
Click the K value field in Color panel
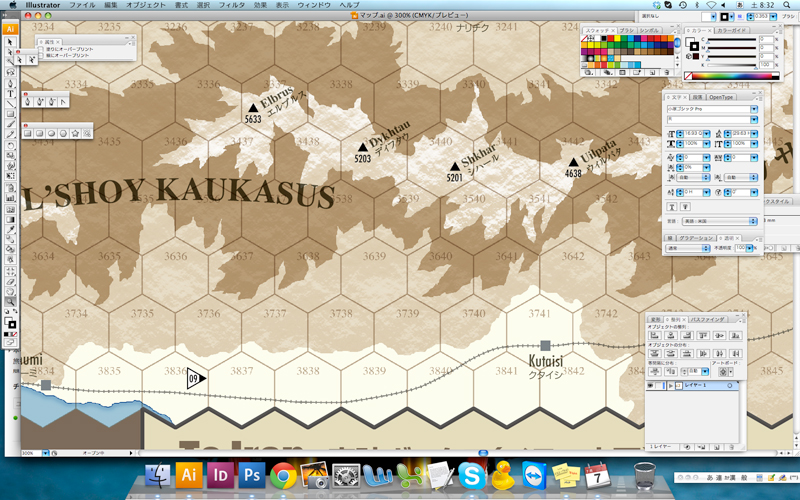tap(766, 65)
